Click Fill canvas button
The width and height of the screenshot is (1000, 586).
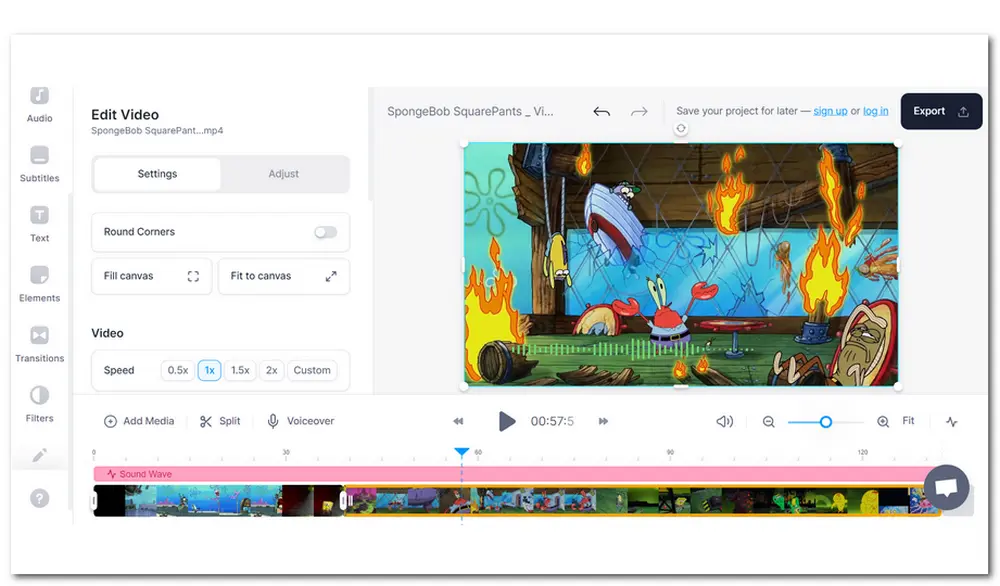[x=152, y=276]
